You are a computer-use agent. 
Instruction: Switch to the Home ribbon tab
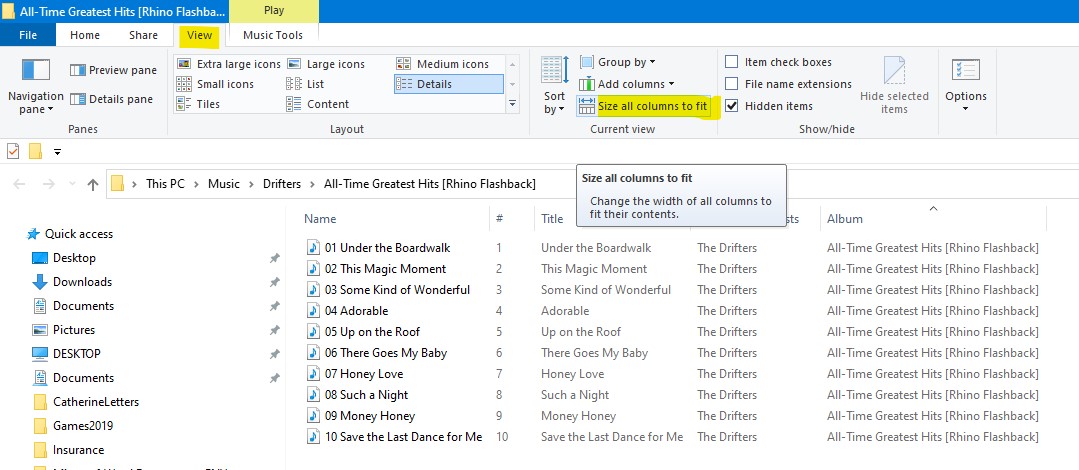point(85,35)
